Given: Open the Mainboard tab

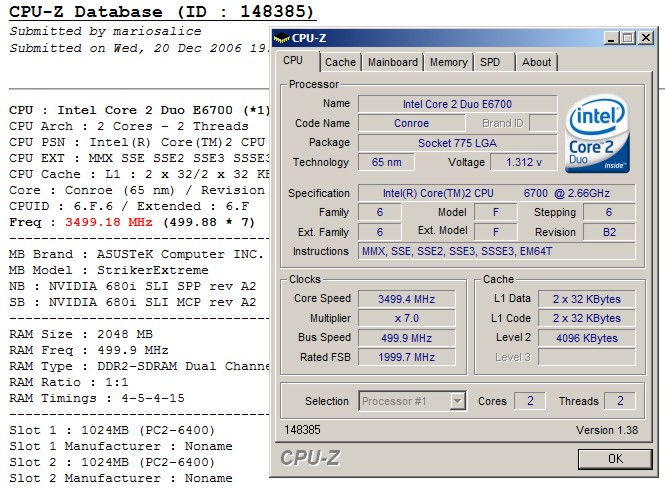Looking at the screenshot, I should (x=393, y=62).
